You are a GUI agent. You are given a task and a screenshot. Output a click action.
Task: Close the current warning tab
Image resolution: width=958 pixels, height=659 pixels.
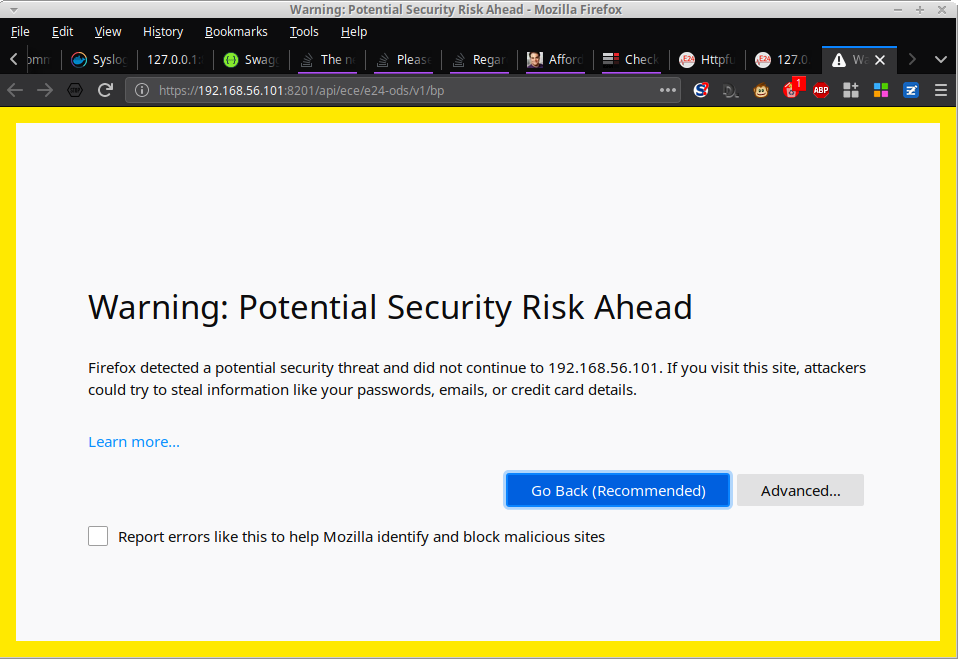tap(880, 60)
